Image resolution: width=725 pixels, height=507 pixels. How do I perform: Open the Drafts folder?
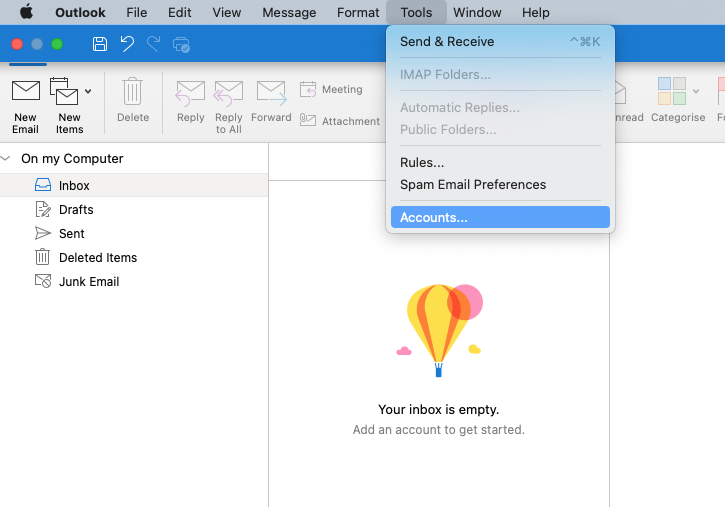tap(134, 209)
